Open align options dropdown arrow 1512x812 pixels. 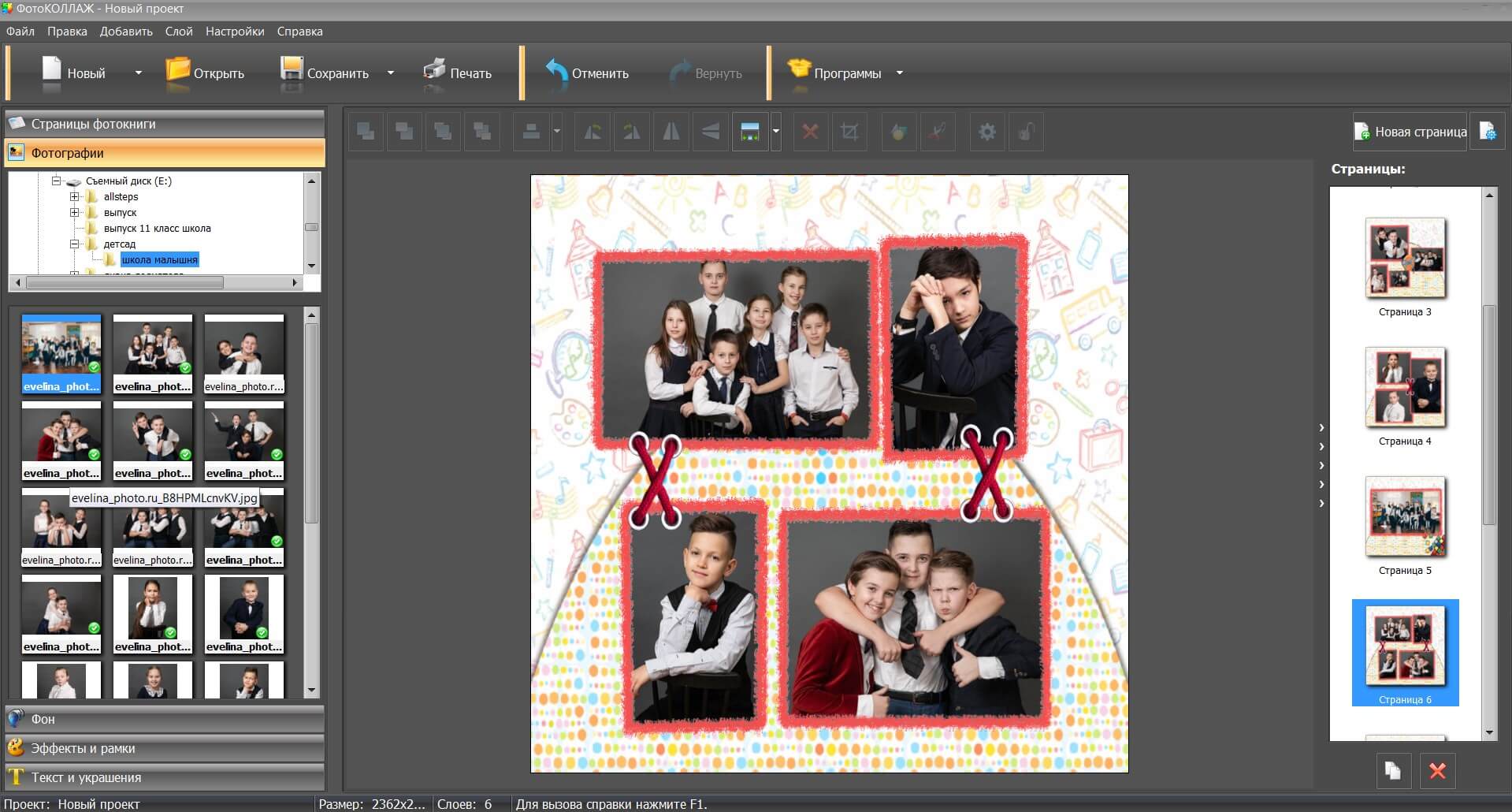coord(557,132)
